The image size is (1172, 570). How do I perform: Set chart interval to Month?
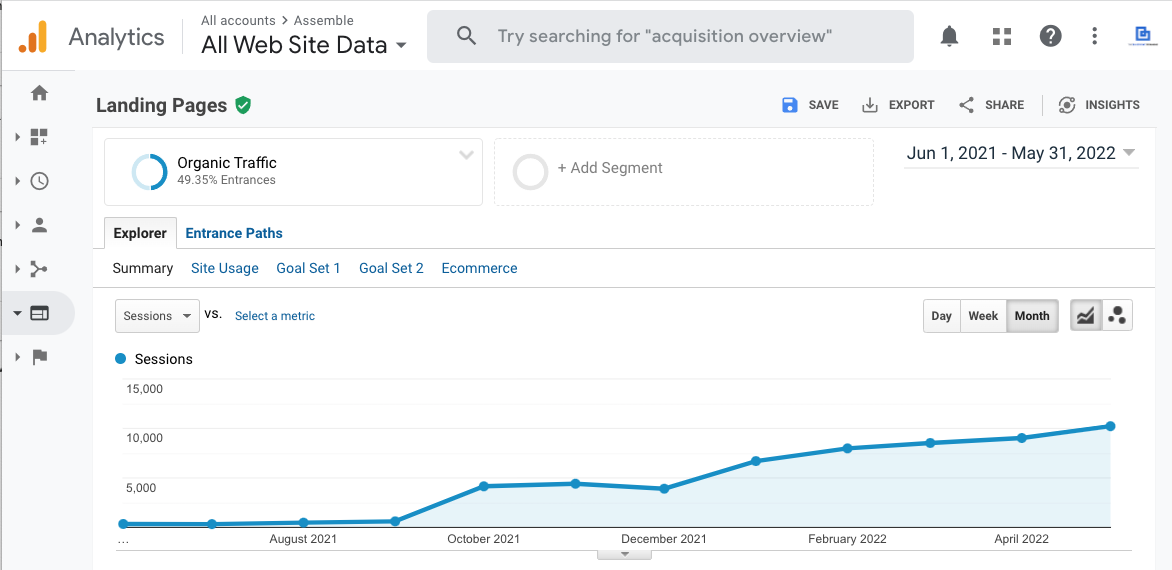1032,316
